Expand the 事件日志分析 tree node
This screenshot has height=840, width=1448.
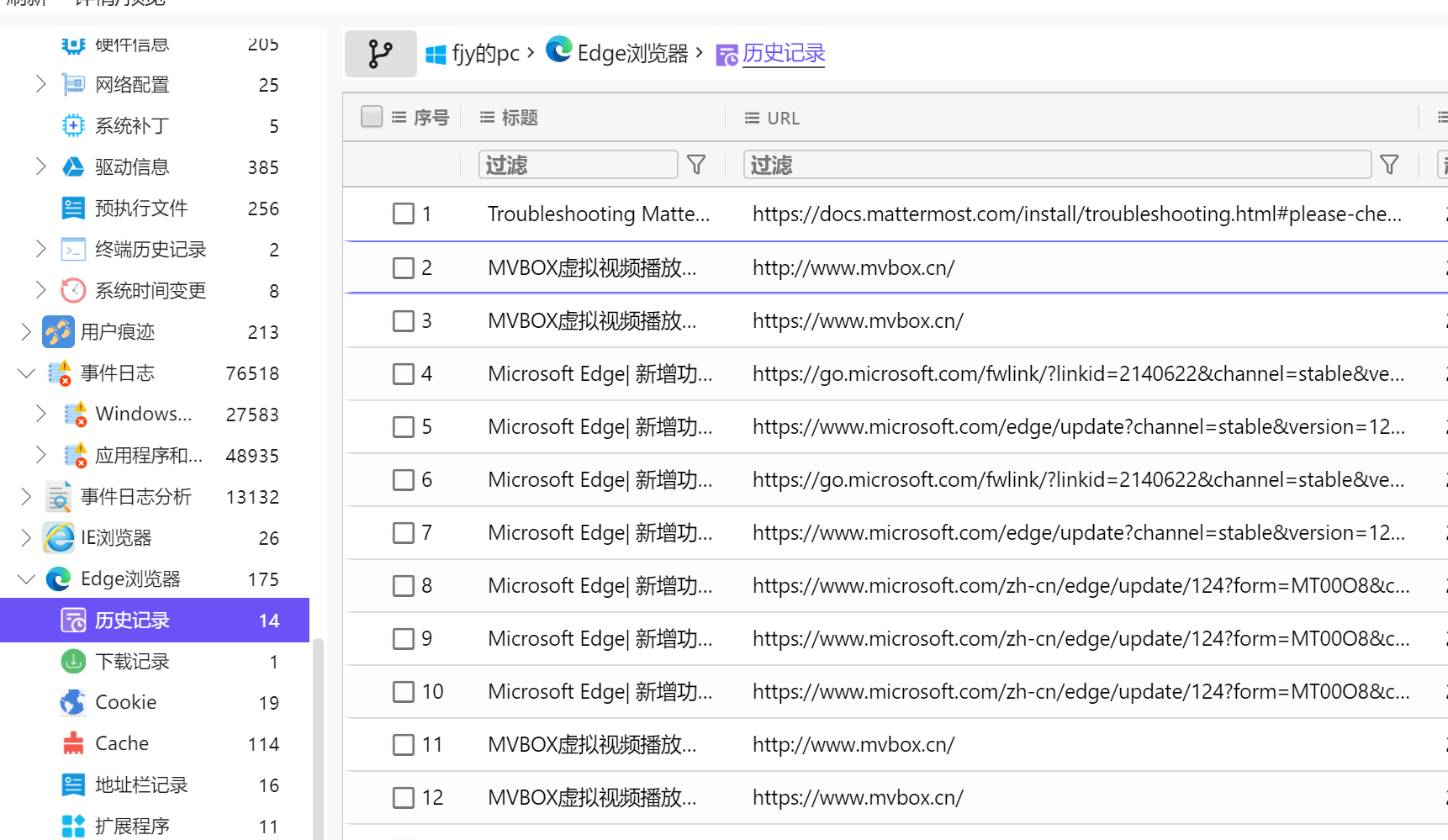26,497
